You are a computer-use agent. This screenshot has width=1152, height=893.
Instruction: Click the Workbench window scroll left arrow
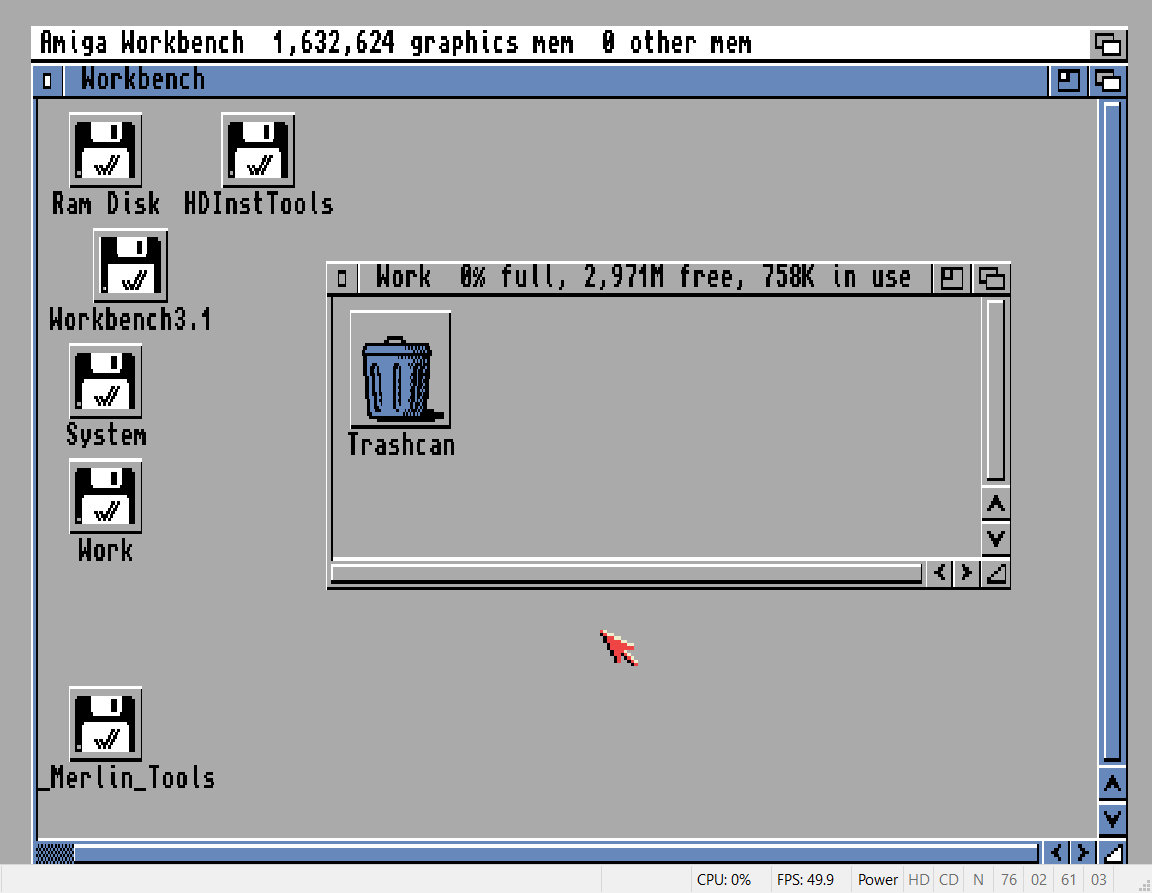pos(1056,853)
